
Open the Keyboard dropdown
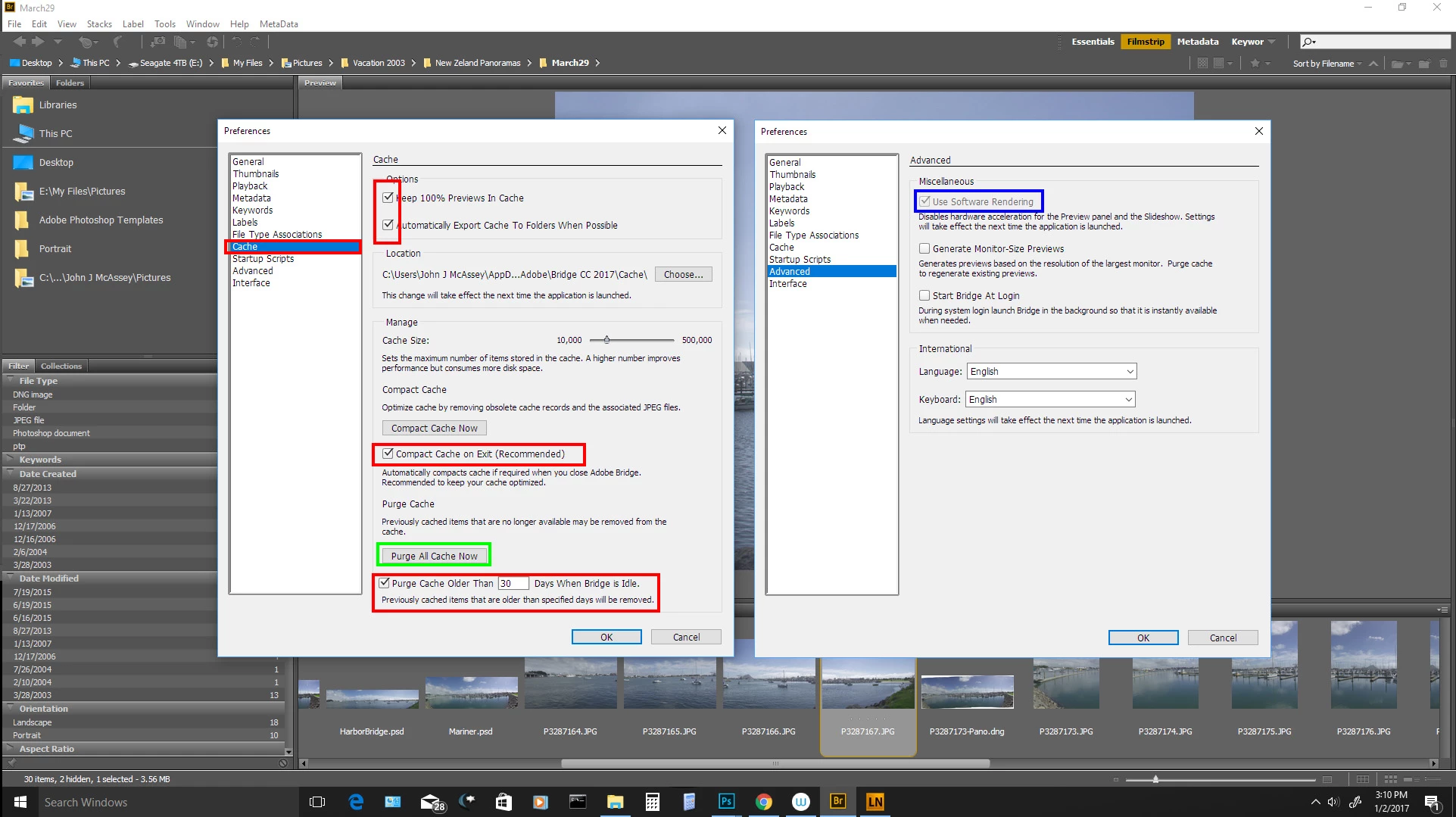tap(1050, 399)
